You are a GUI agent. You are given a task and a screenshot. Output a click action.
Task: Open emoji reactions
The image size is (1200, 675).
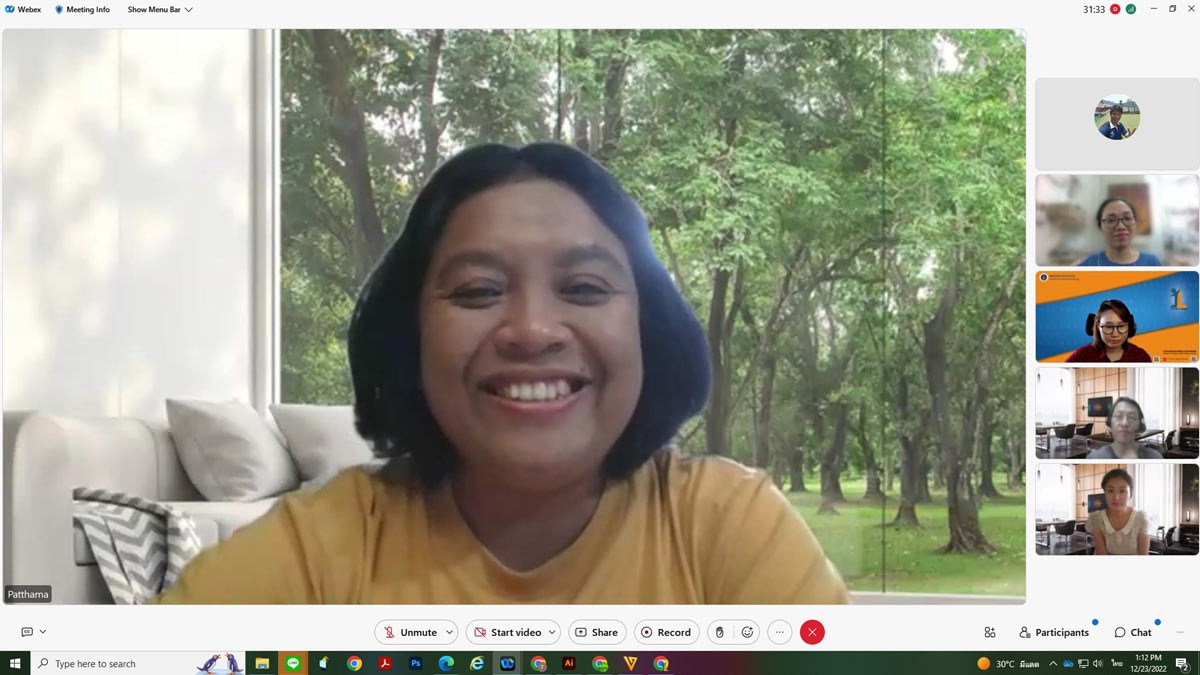point(747,632)
